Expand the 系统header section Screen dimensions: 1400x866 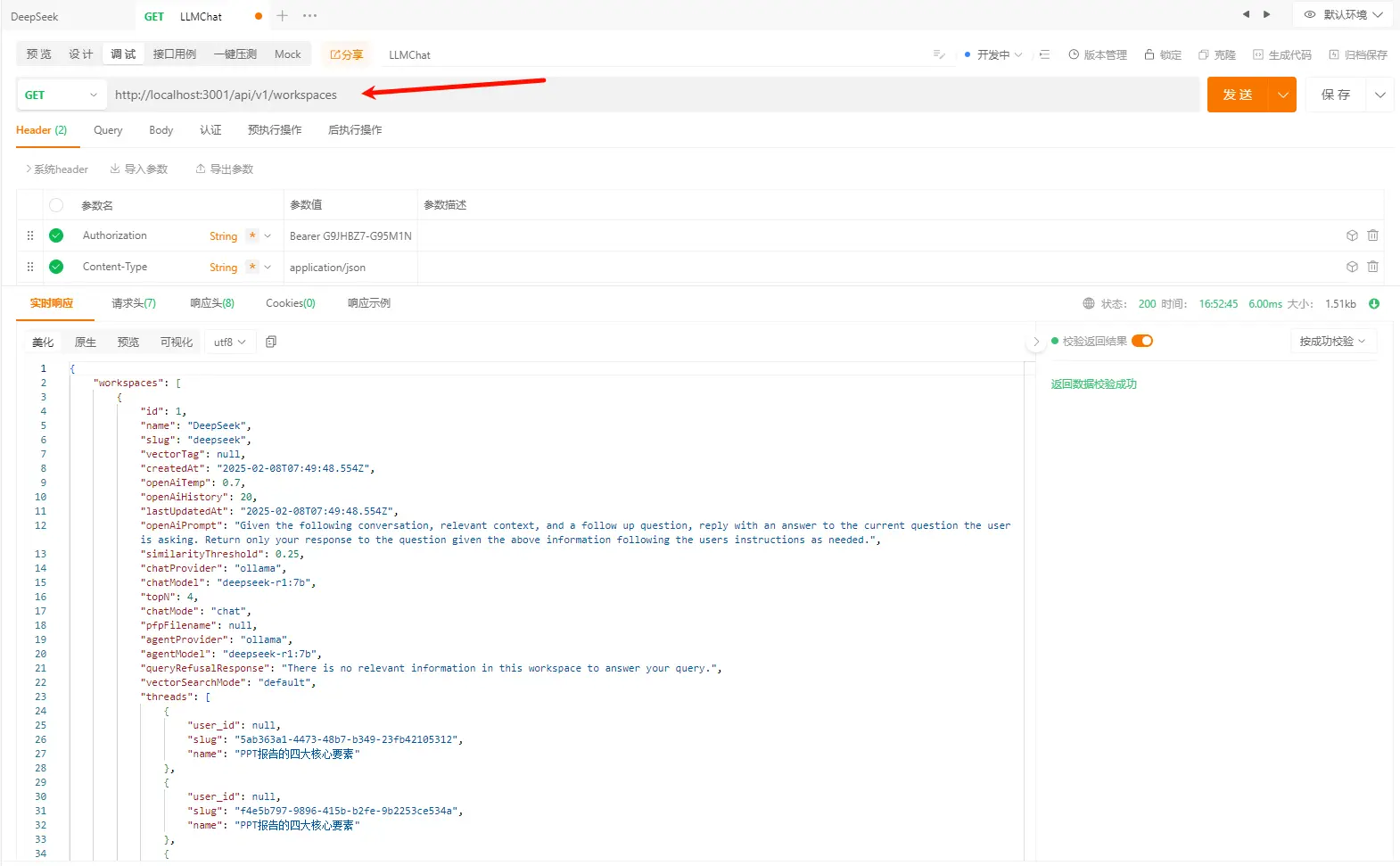click(x=57, y=169)
